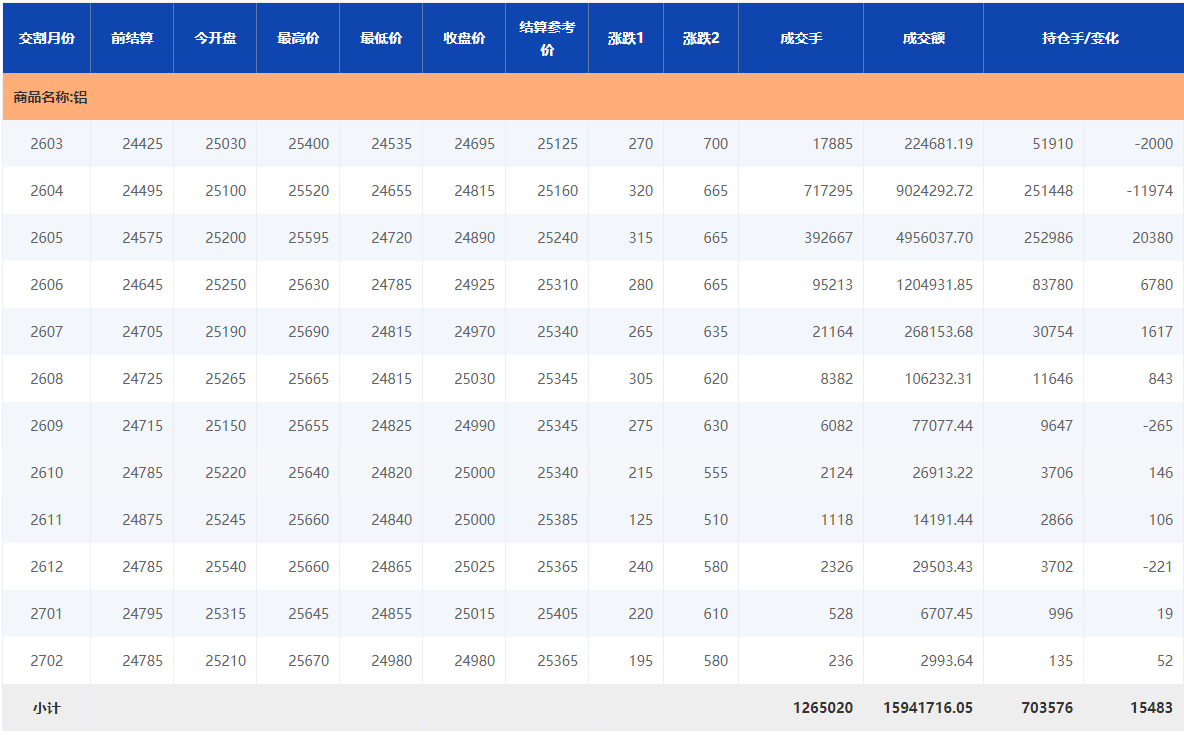Image resolution: width=1184 pixels, height=735 pixels.
Task: Select turnover value 9024292.72
Action: pyautogui.click(x=934, y=191)
